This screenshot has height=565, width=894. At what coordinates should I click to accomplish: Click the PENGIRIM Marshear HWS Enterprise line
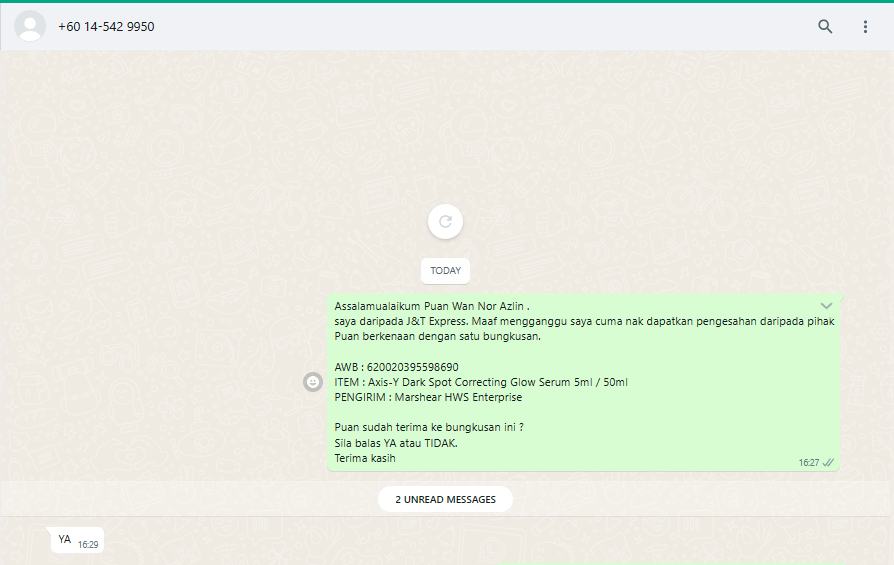[x=428, y=397]
